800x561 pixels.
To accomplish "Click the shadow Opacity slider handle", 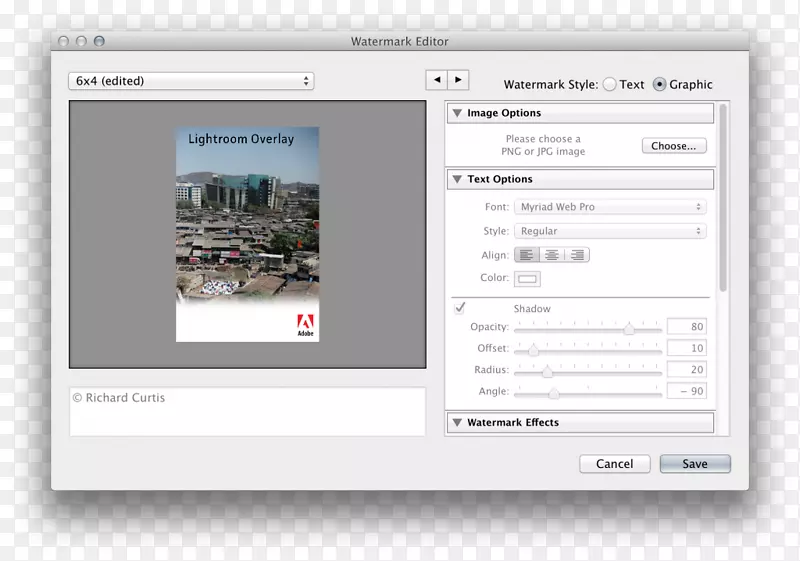I will pos(629,328).
